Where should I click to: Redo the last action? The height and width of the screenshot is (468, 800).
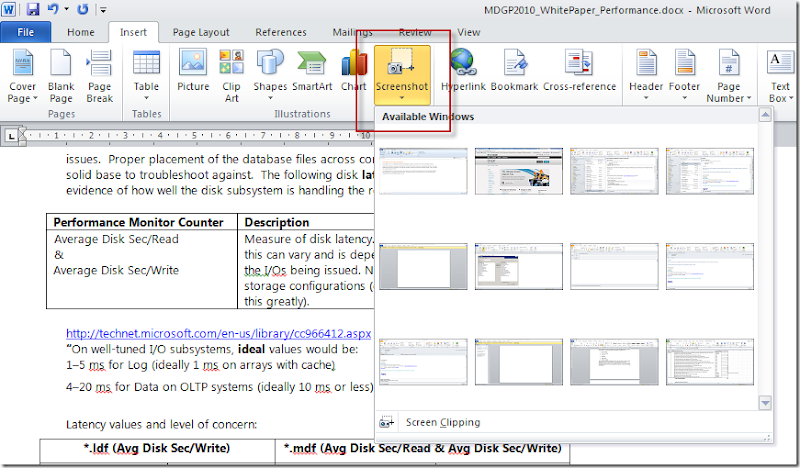(x=83, y=9)
